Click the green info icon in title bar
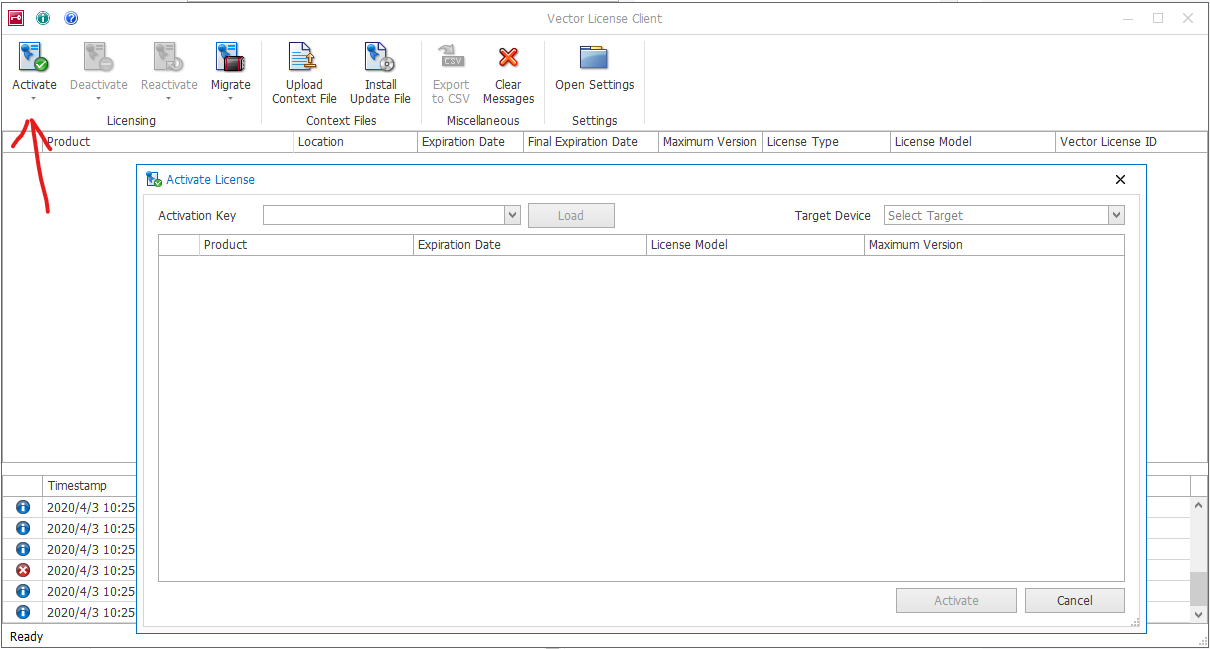Screen dimensions: 1210x649 coord(43,18)
